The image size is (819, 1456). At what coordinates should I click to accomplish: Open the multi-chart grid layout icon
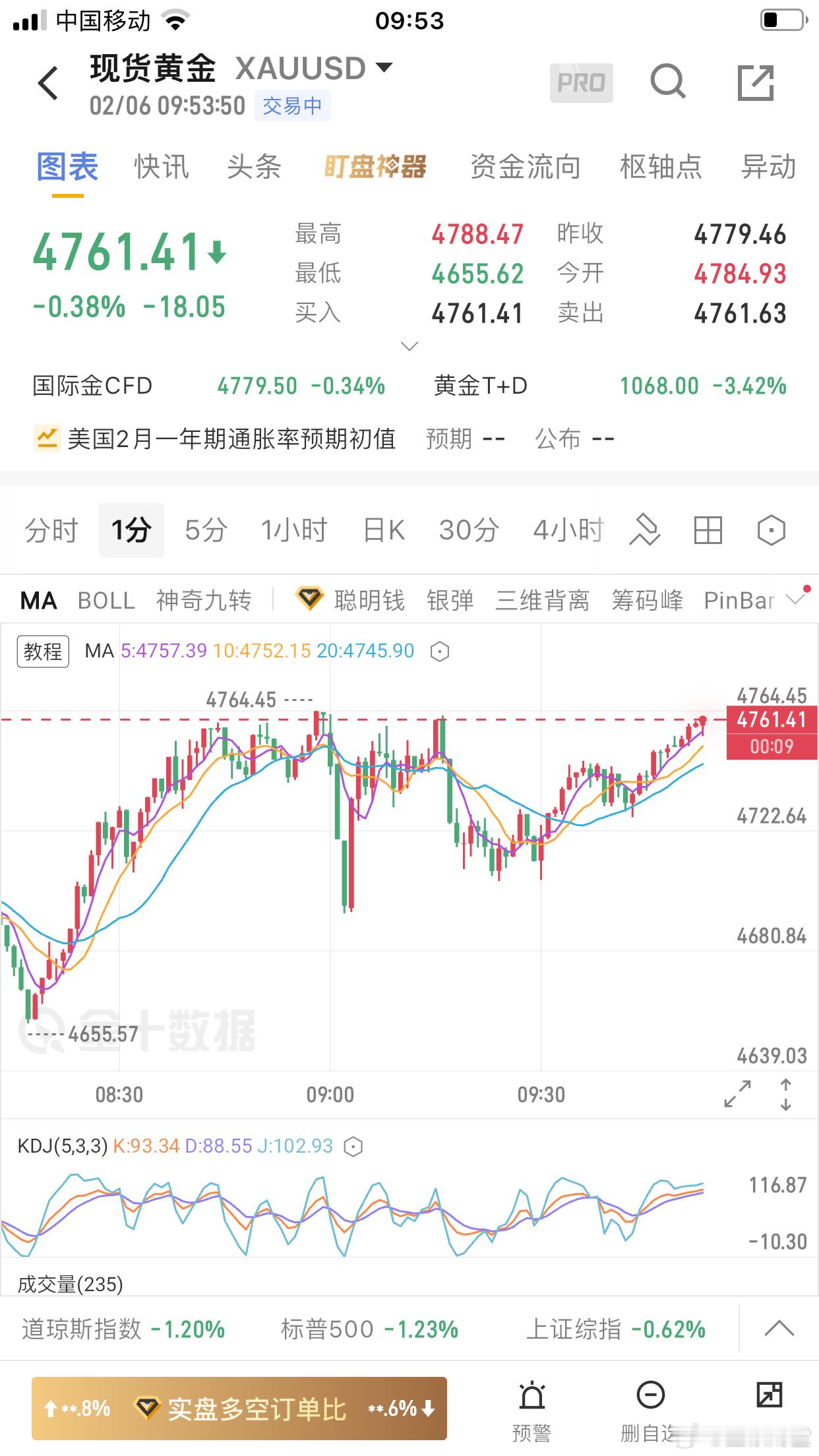tap(708, 529)
